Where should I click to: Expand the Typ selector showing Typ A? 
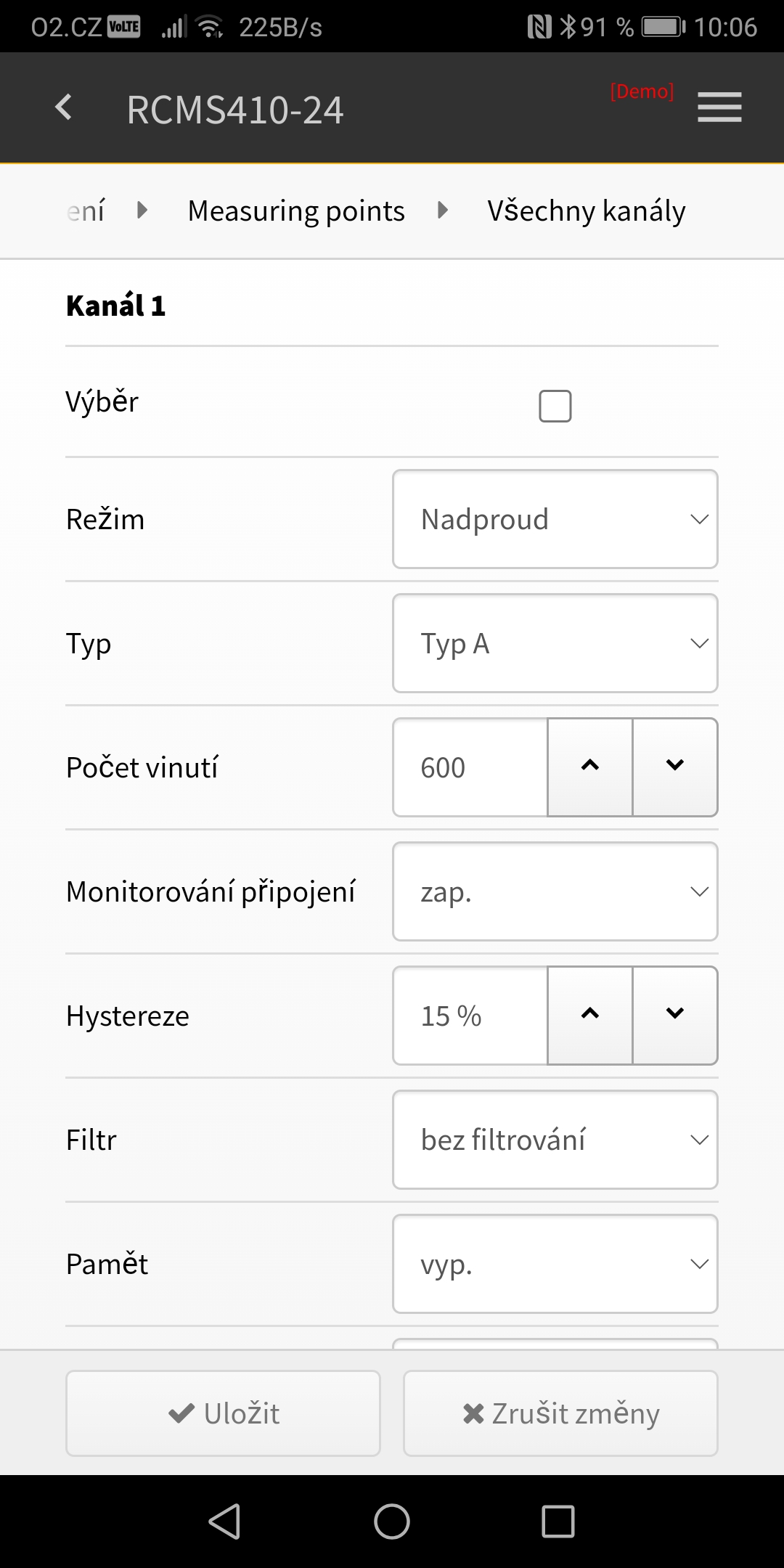tap(555, 642)
